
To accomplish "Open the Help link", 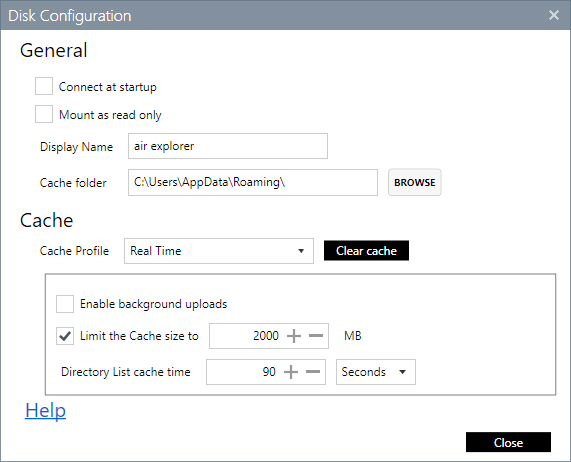I will [x=46, y=410].
